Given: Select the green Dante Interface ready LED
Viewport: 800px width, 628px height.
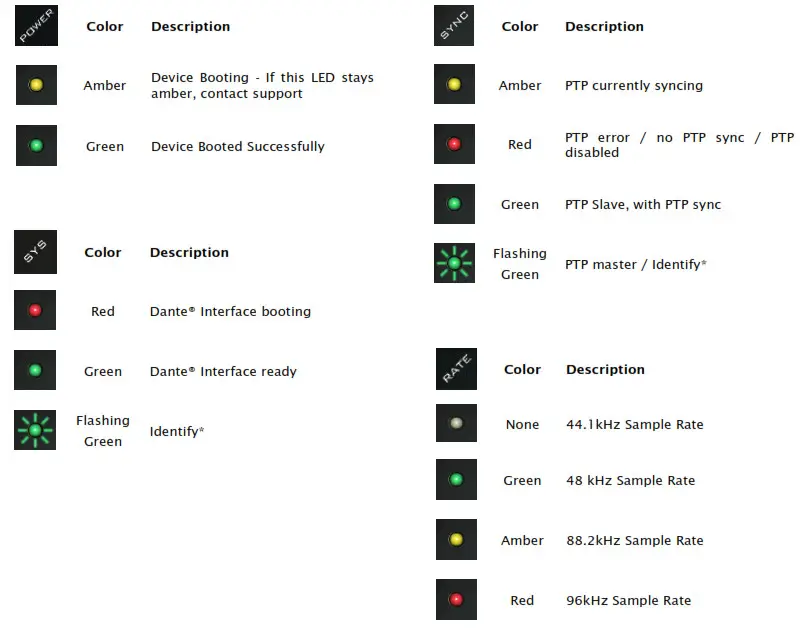Looking at the screenshot, I should point(35,370).
